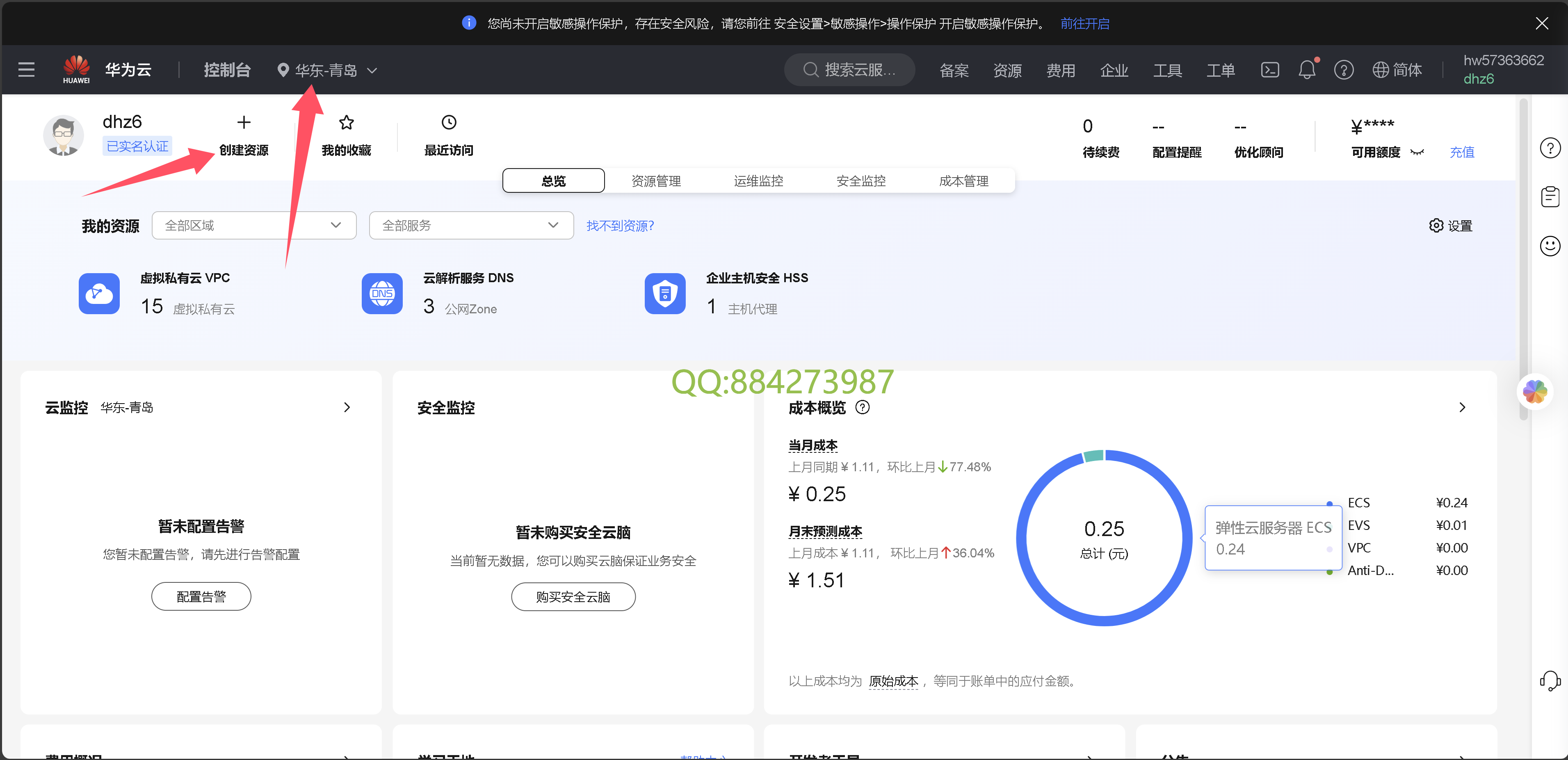This screenshot has height=760, width=1568.
Task: Switch to the 运维监控 tab
Action: pos(758,181)
